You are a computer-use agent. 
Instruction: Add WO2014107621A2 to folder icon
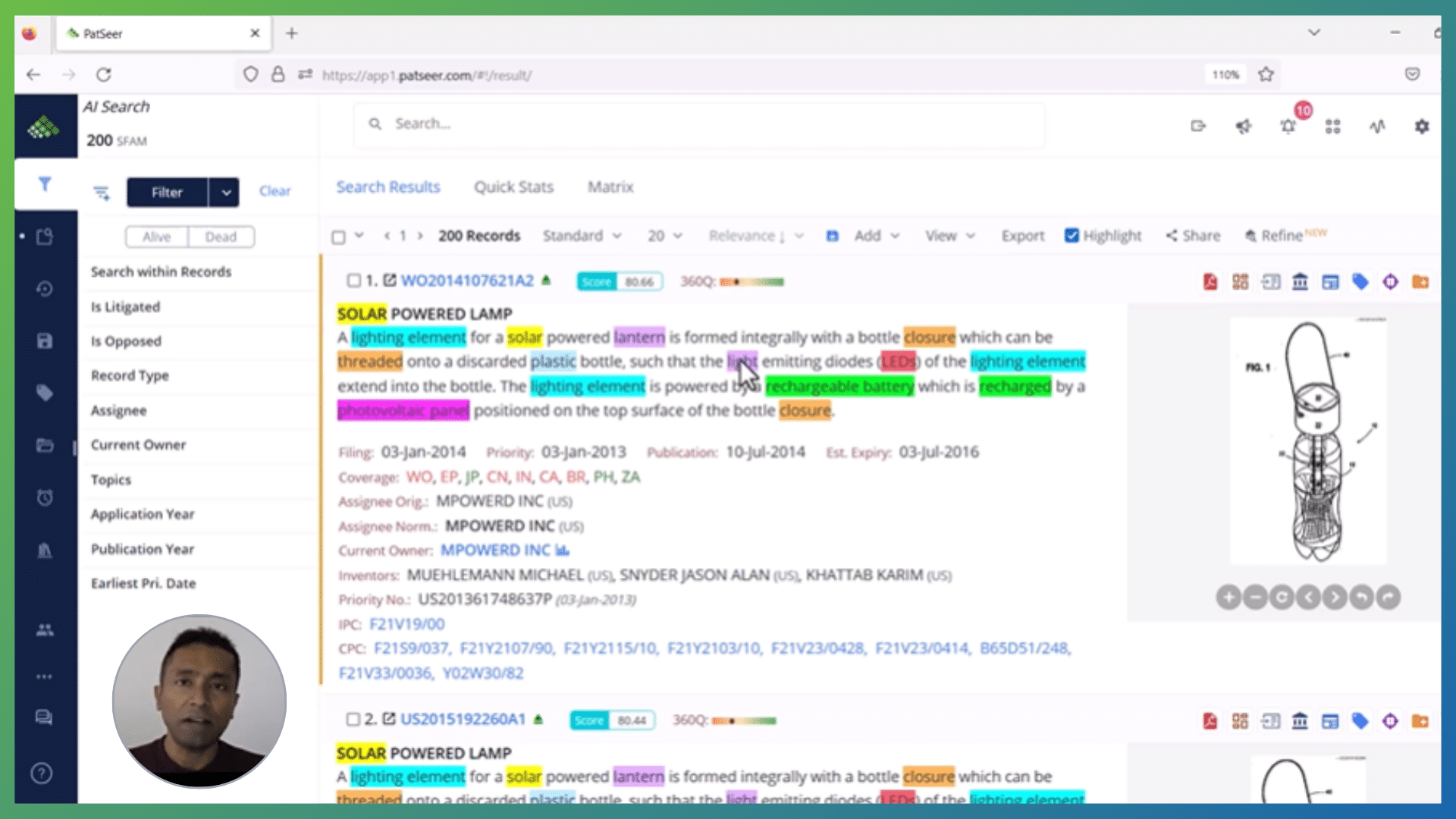[x=1420, y=282]
